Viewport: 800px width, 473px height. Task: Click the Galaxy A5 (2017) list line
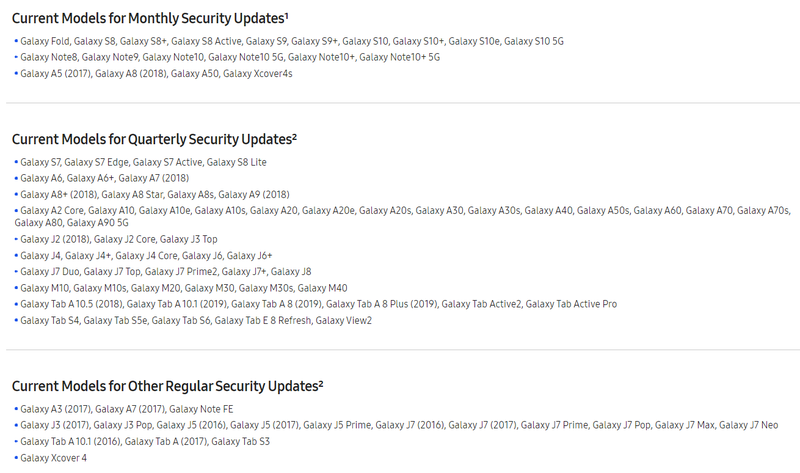[x=153, y=73]
